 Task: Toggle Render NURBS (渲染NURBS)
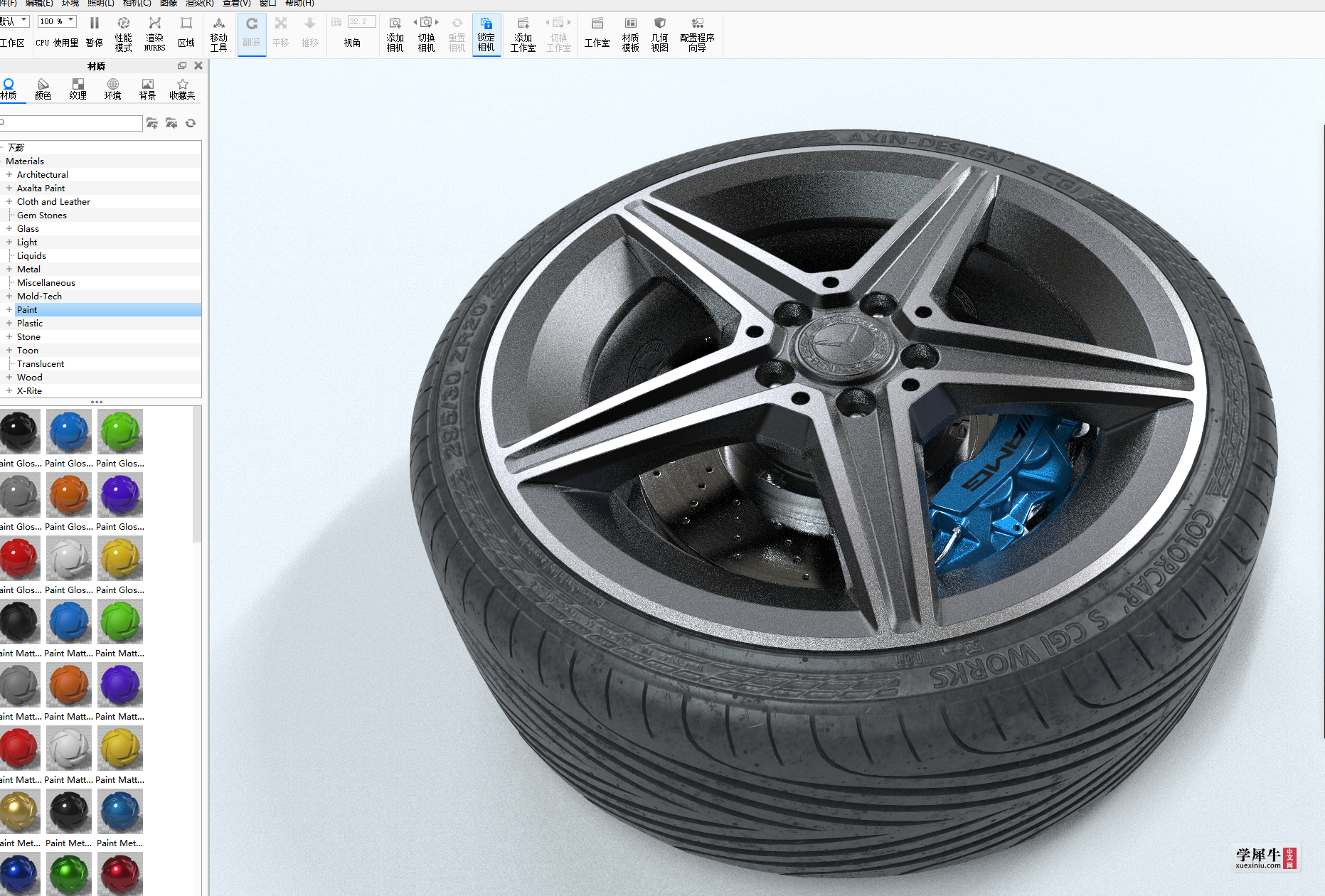coord(154,33)
